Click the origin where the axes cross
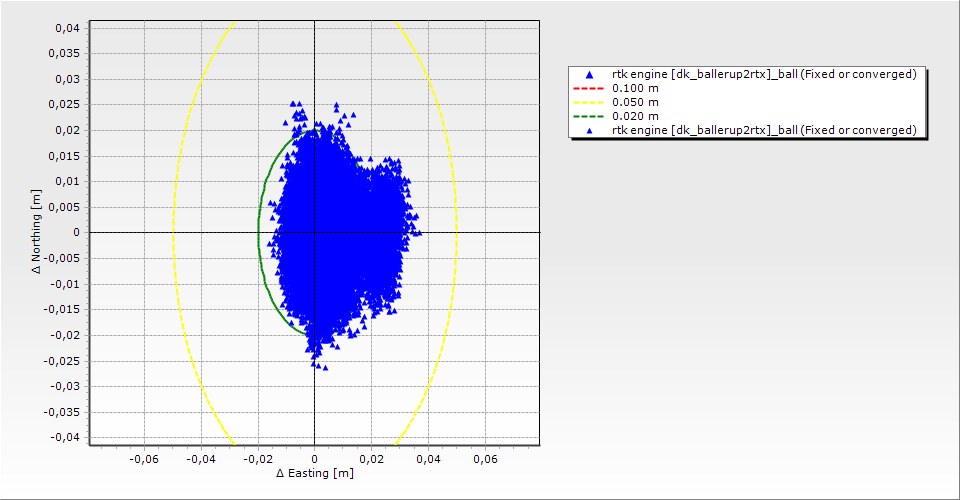The image size is (960, 500). point(315,233)
